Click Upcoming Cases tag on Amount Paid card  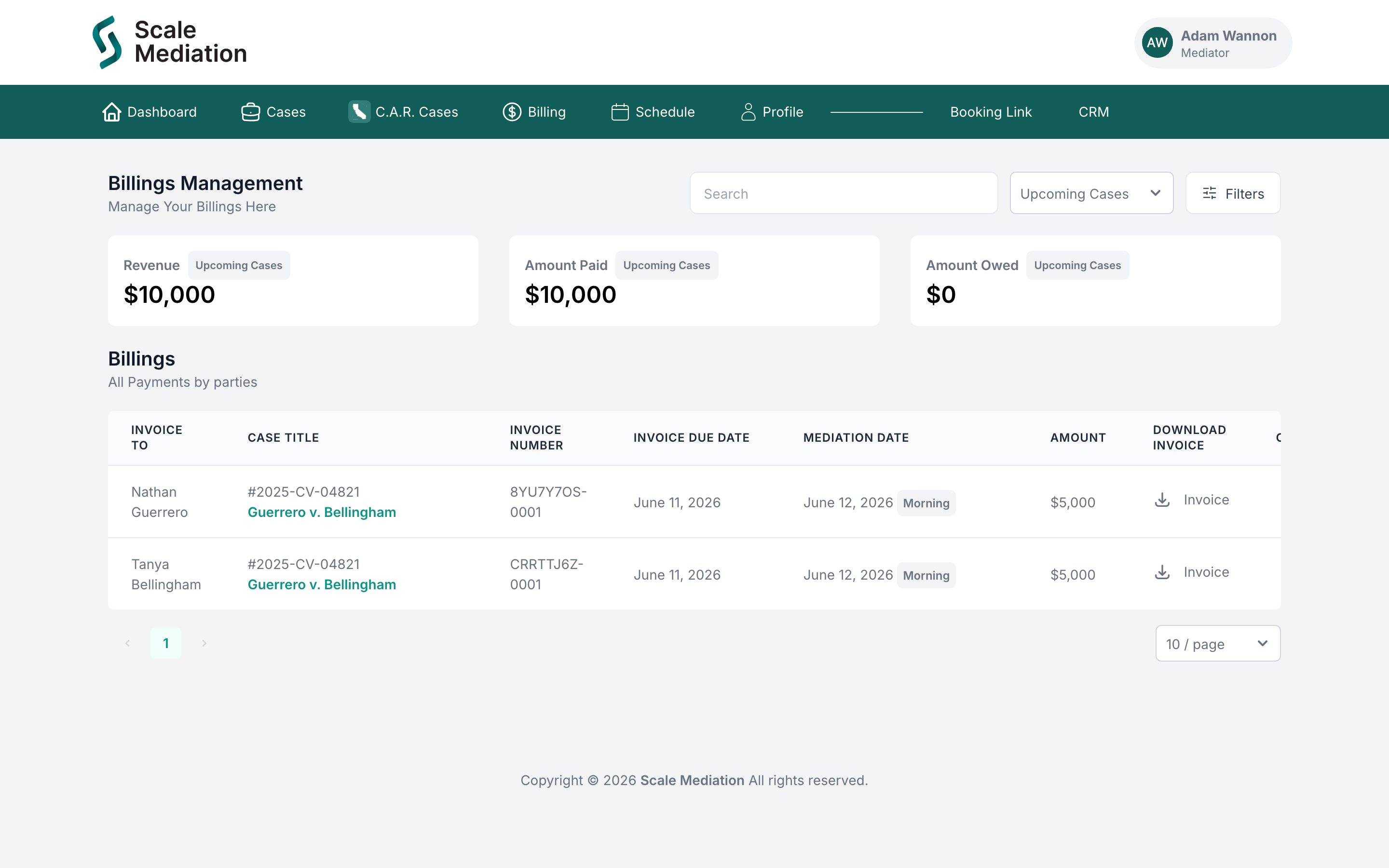click(667, 265)
